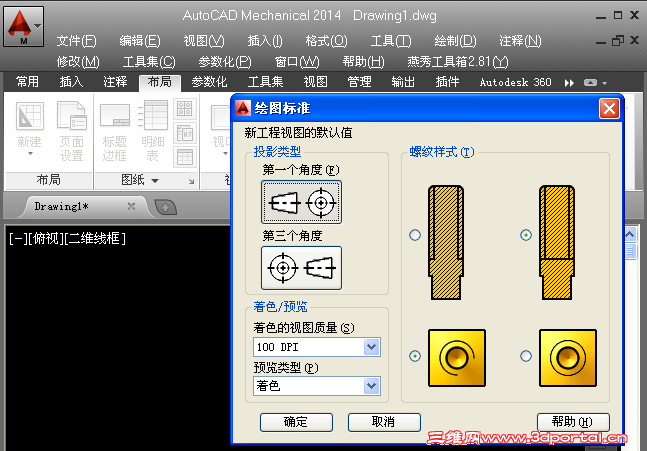647x451 pixels.
Task: Open the dropdown arrow beside ribbon toggle
Action: pos(604,83)
